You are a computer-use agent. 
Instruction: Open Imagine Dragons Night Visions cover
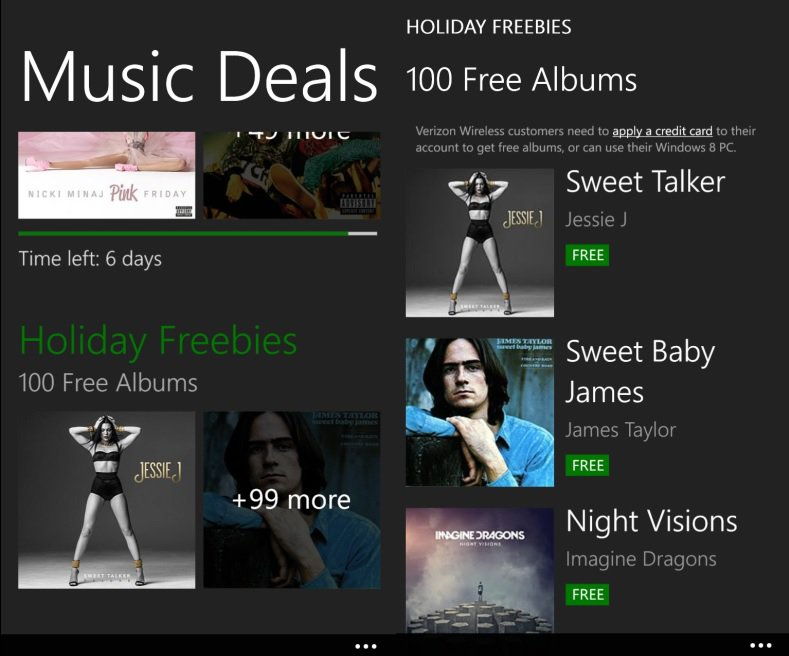pyautogui.click(x=480, y=570)
